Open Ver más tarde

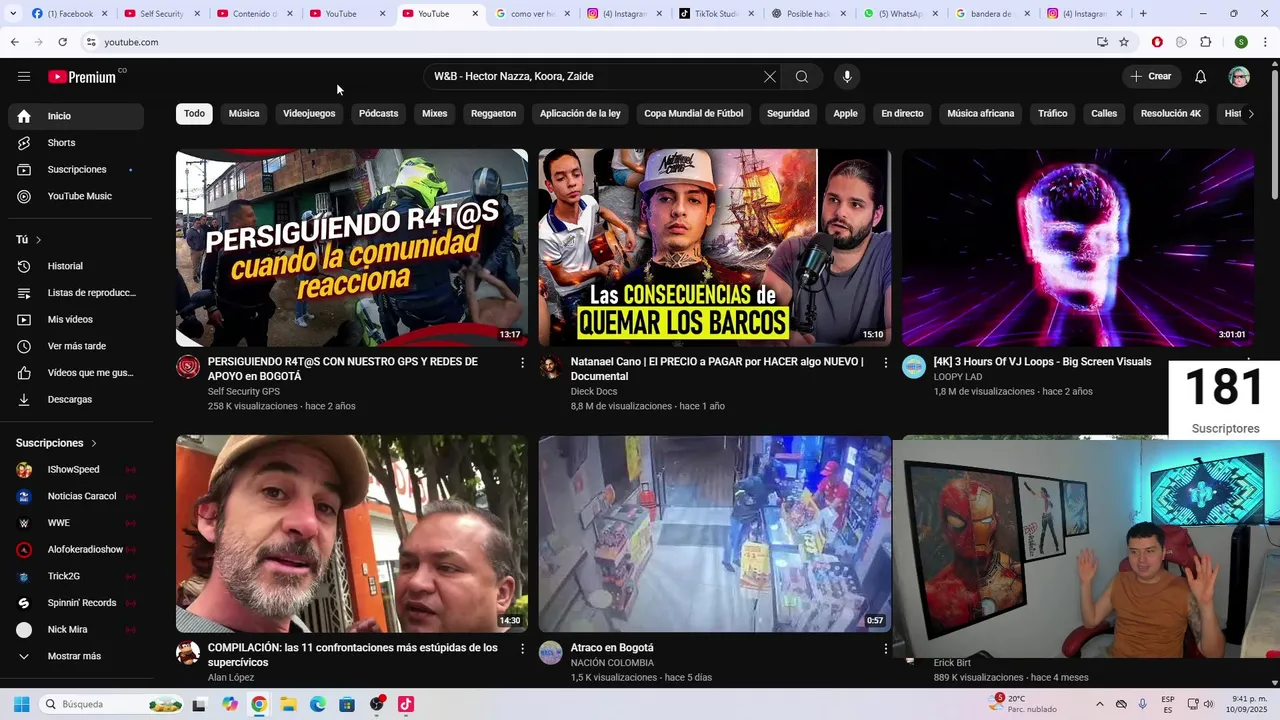click(76, 346)
